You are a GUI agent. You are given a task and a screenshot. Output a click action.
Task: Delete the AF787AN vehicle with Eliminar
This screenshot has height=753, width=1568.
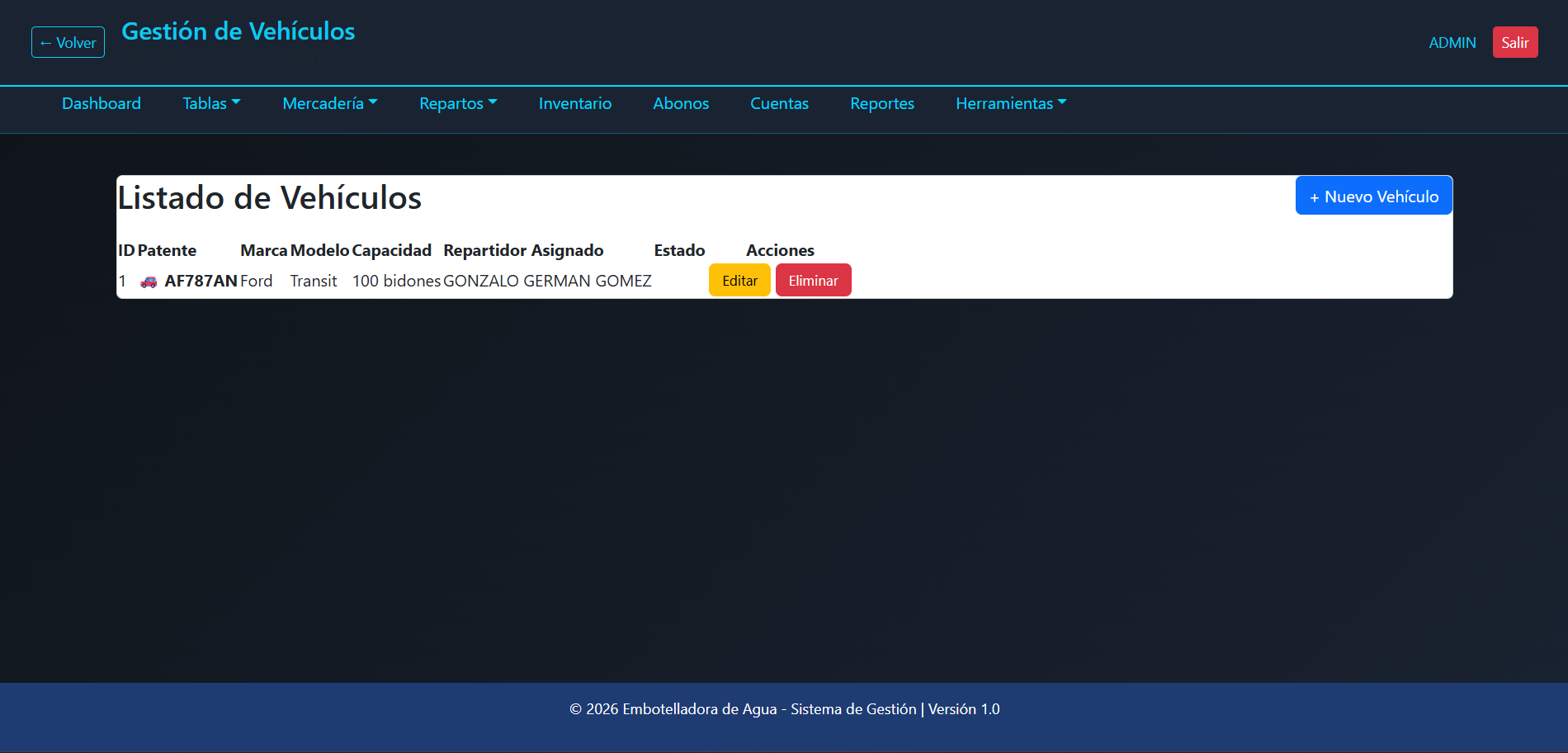(x=813, y=281)
